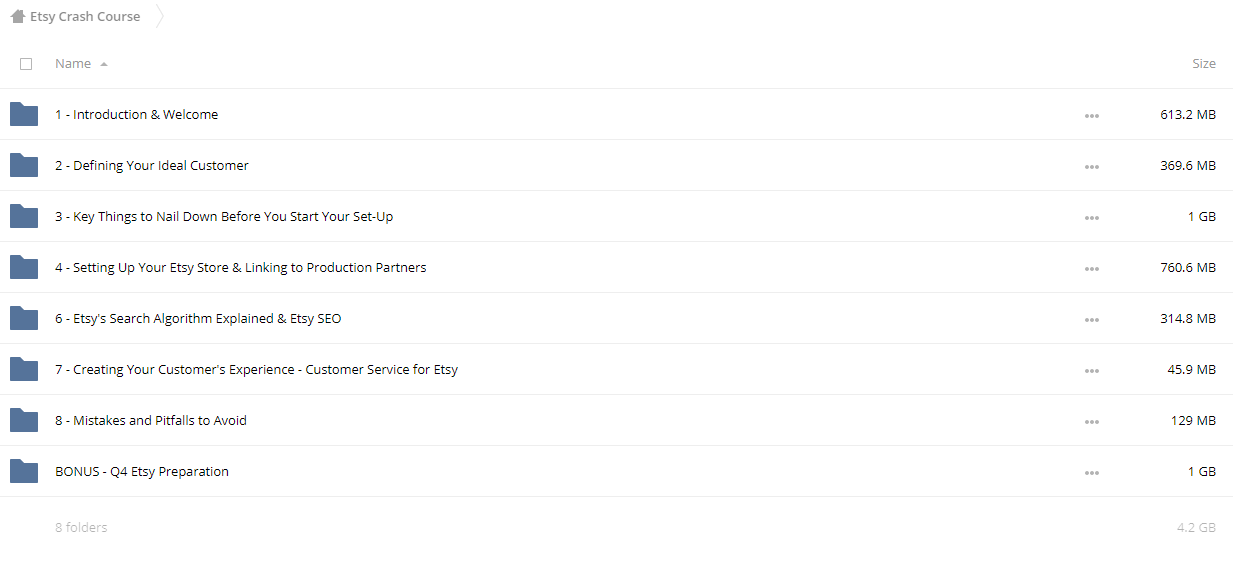This screenshot has height=565, width=1233.
Task: Open three-dot menu for Key Things to Nail Down
Action: point(1091,218)
